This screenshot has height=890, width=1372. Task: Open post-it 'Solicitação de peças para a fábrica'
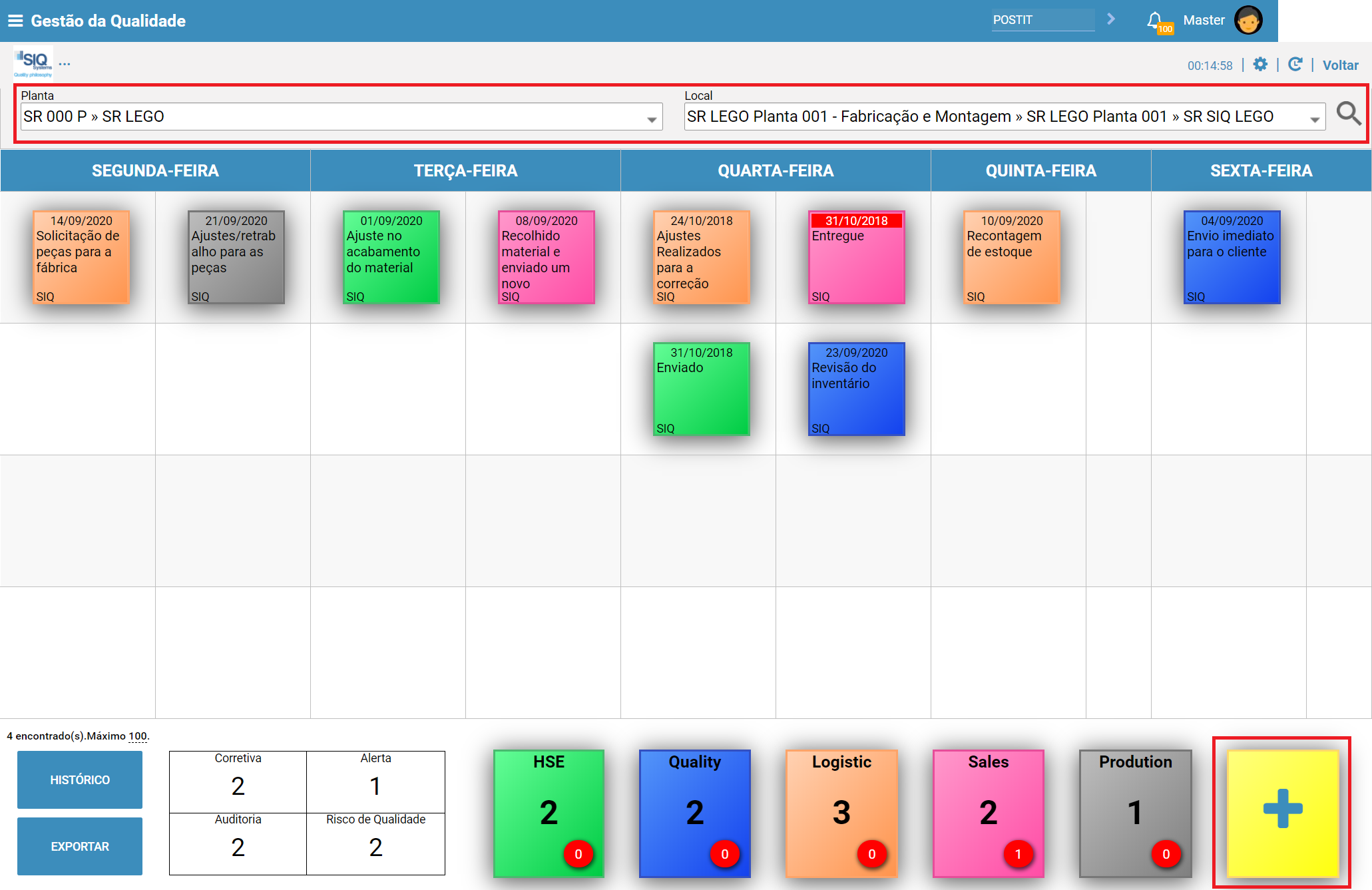click(x=81, y=258)
